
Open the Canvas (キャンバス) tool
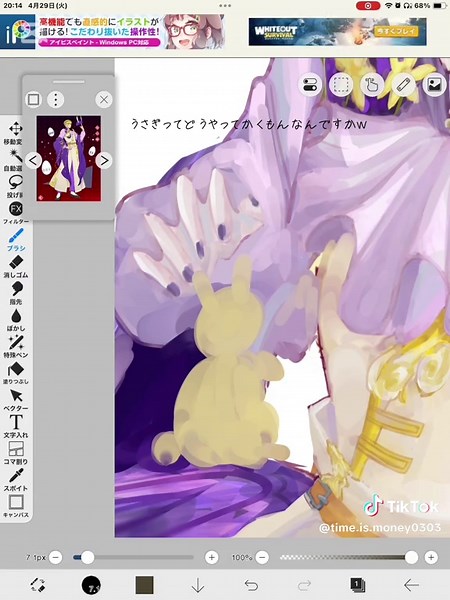pyautogui.click(x=15, y=506)
